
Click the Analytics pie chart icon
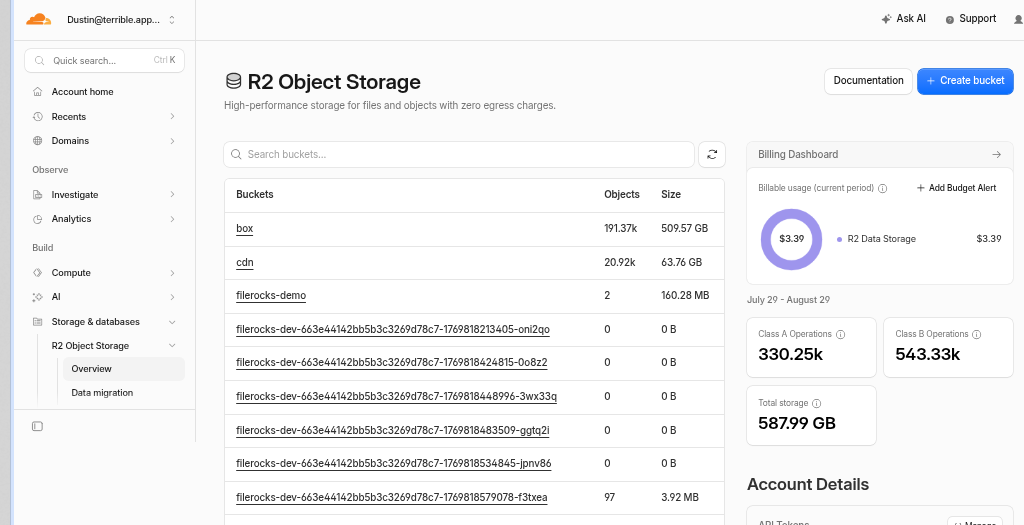38,219
